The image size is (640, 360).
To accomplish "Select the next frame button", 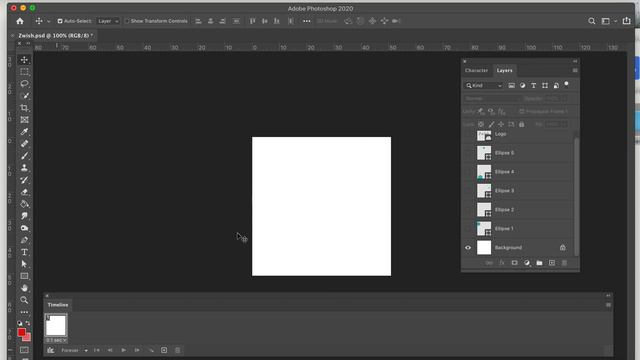I will 137,350.
